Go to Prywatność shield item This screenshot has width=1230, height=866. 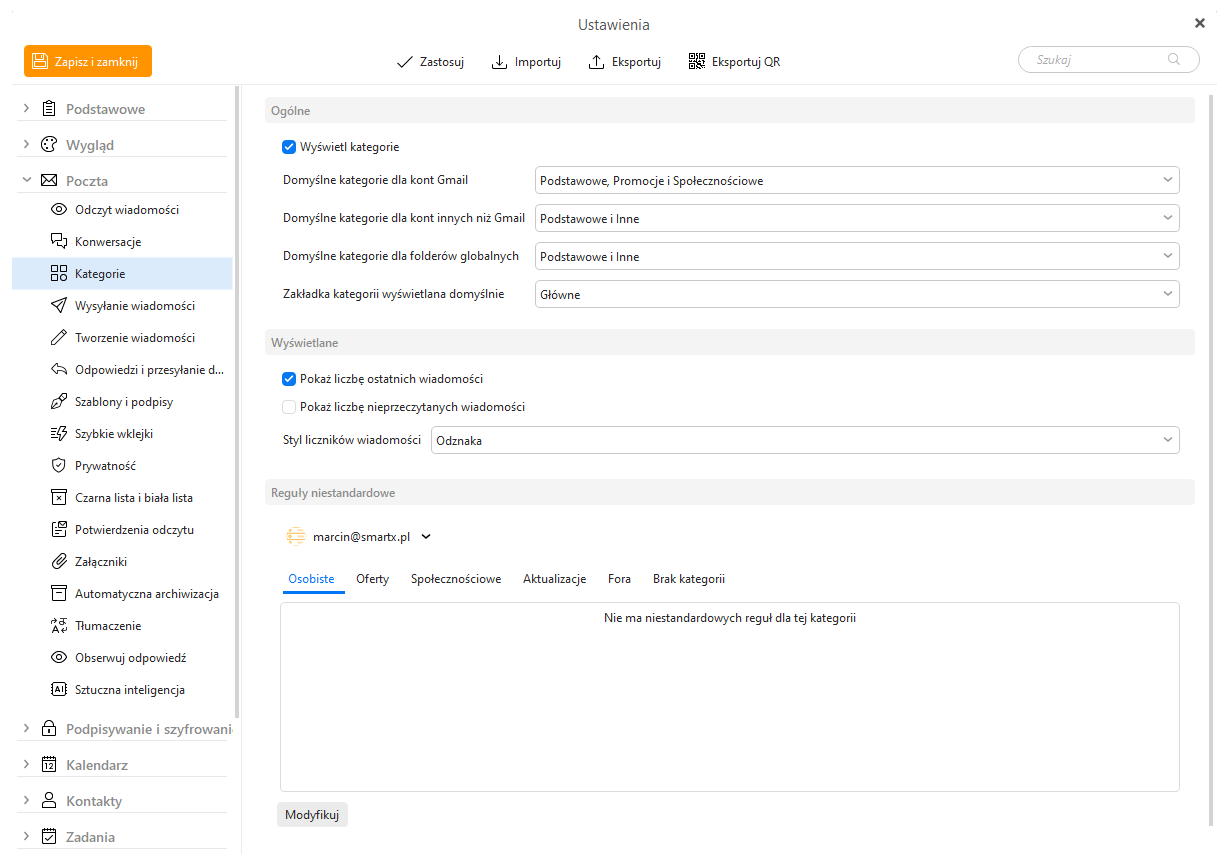point(105,466)
